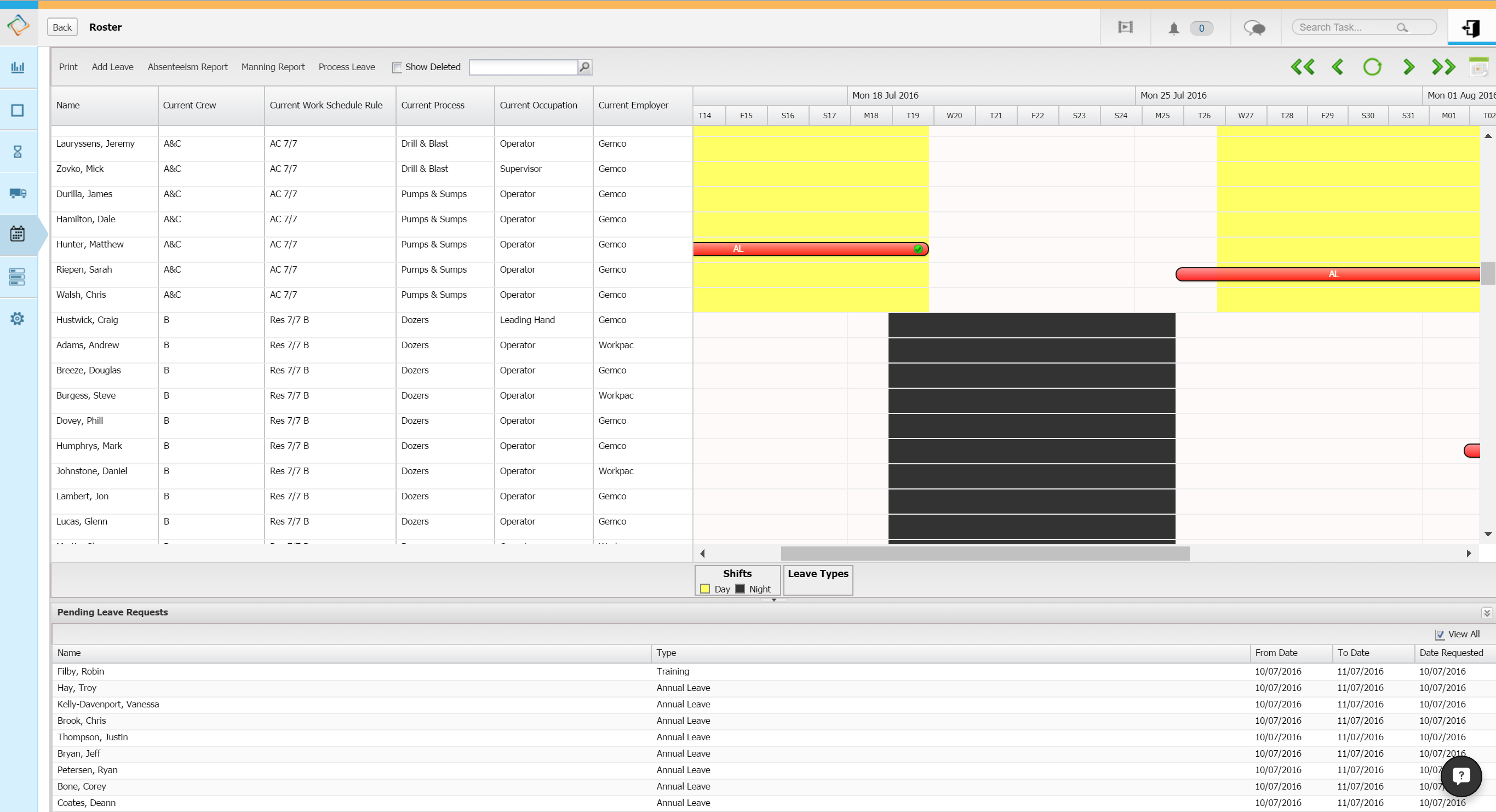The image size is (1496, 812).
Task: Click the magnifier search button beside filter box
Action: coord(585,67)
